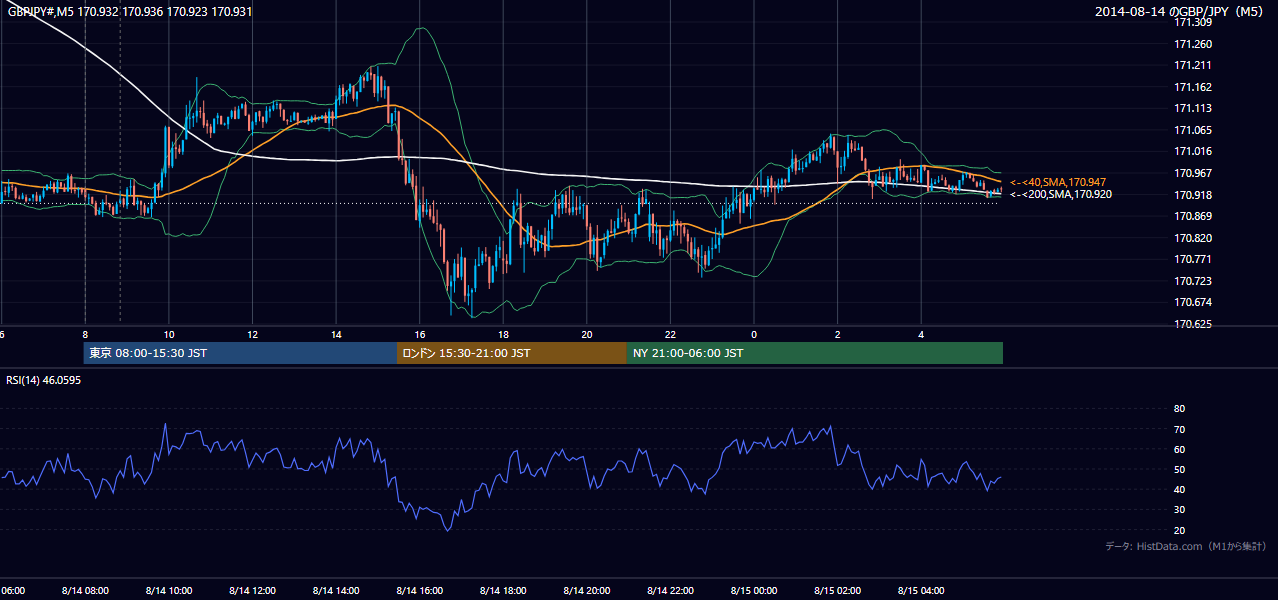Click hour tick 10 under the price chart
The image size is (1278, 600).
coord(169,335)
